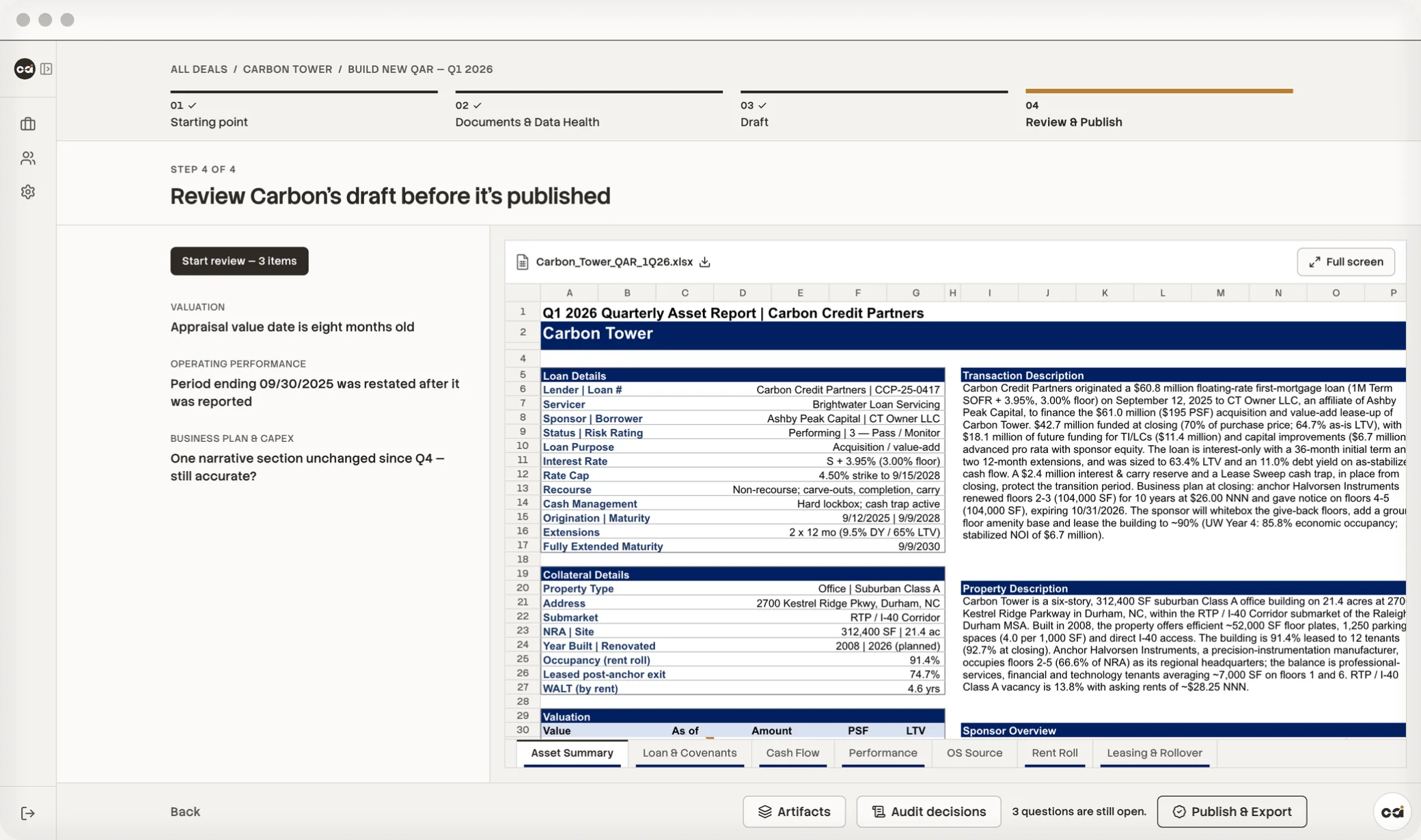The width and height of the screenshot is (1421, 840).
Task: Go to step 03 Draft
Action: click(874, 110)
